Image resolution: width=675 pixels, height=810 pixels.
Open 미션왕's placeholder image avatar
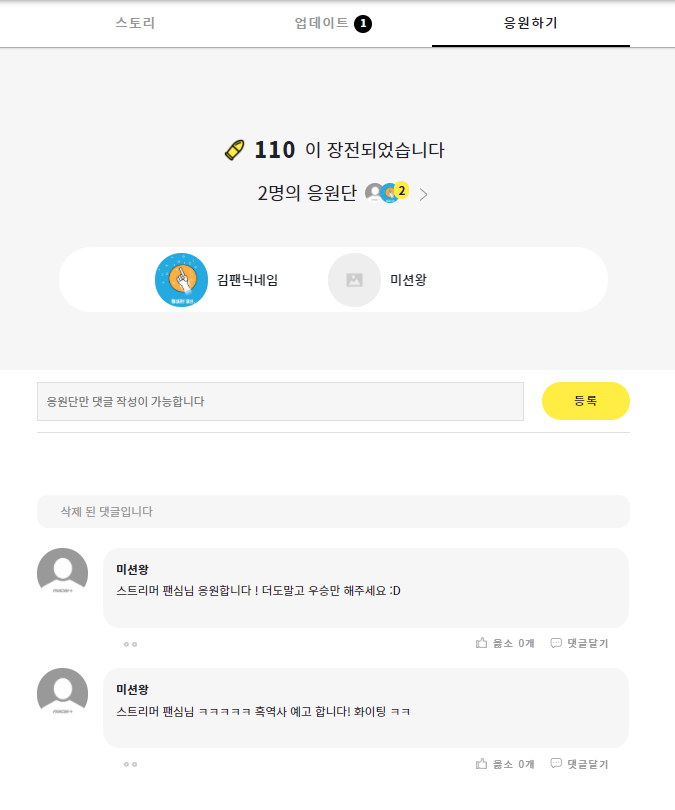click(354, 280)
